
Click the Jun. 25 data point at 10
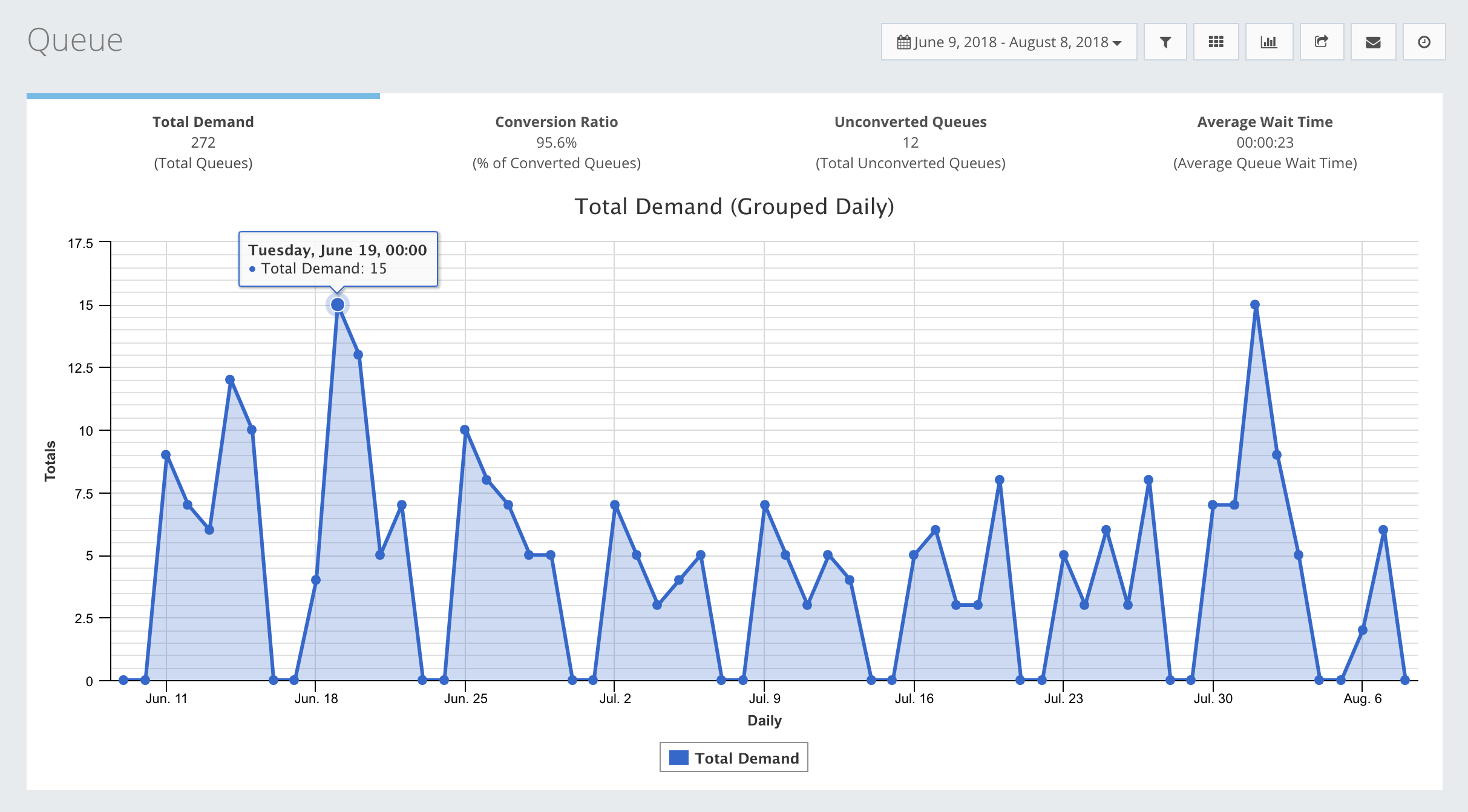pyautogui.click(x=465, y=430)
